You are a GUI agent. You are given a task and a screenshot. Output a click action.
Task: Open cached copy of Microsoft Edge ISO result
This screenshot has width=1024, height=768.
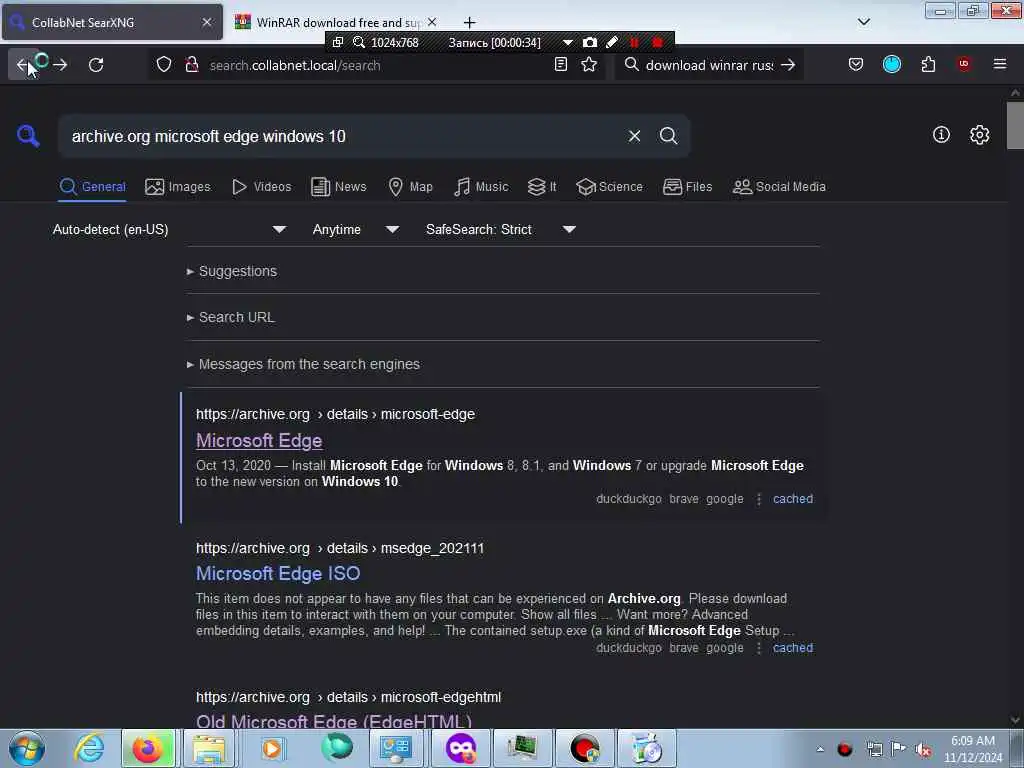(x=793, y=648)
